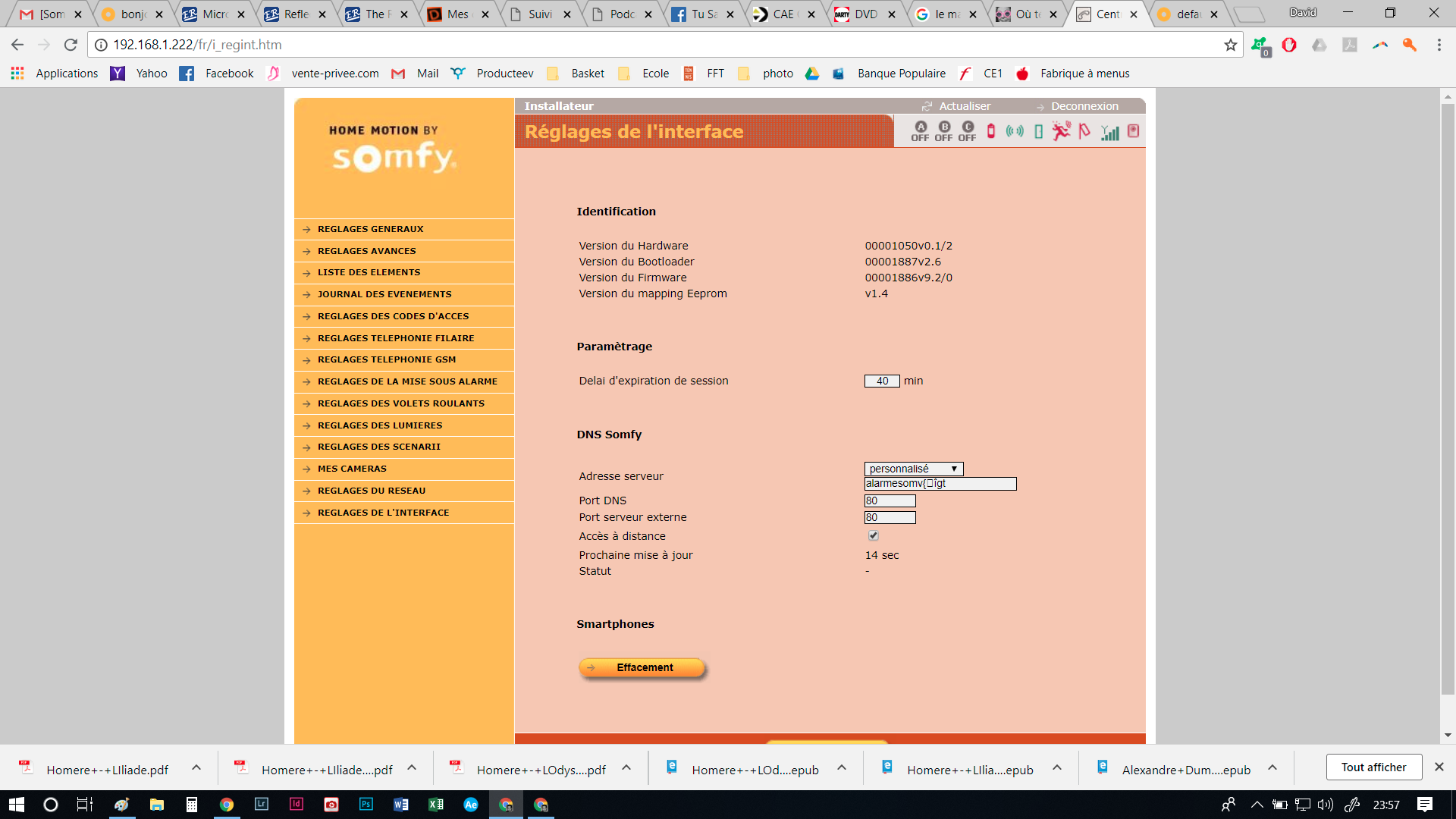1456x819 pixels.
Task: Click the red battery status icon
Action: [991, 131]
